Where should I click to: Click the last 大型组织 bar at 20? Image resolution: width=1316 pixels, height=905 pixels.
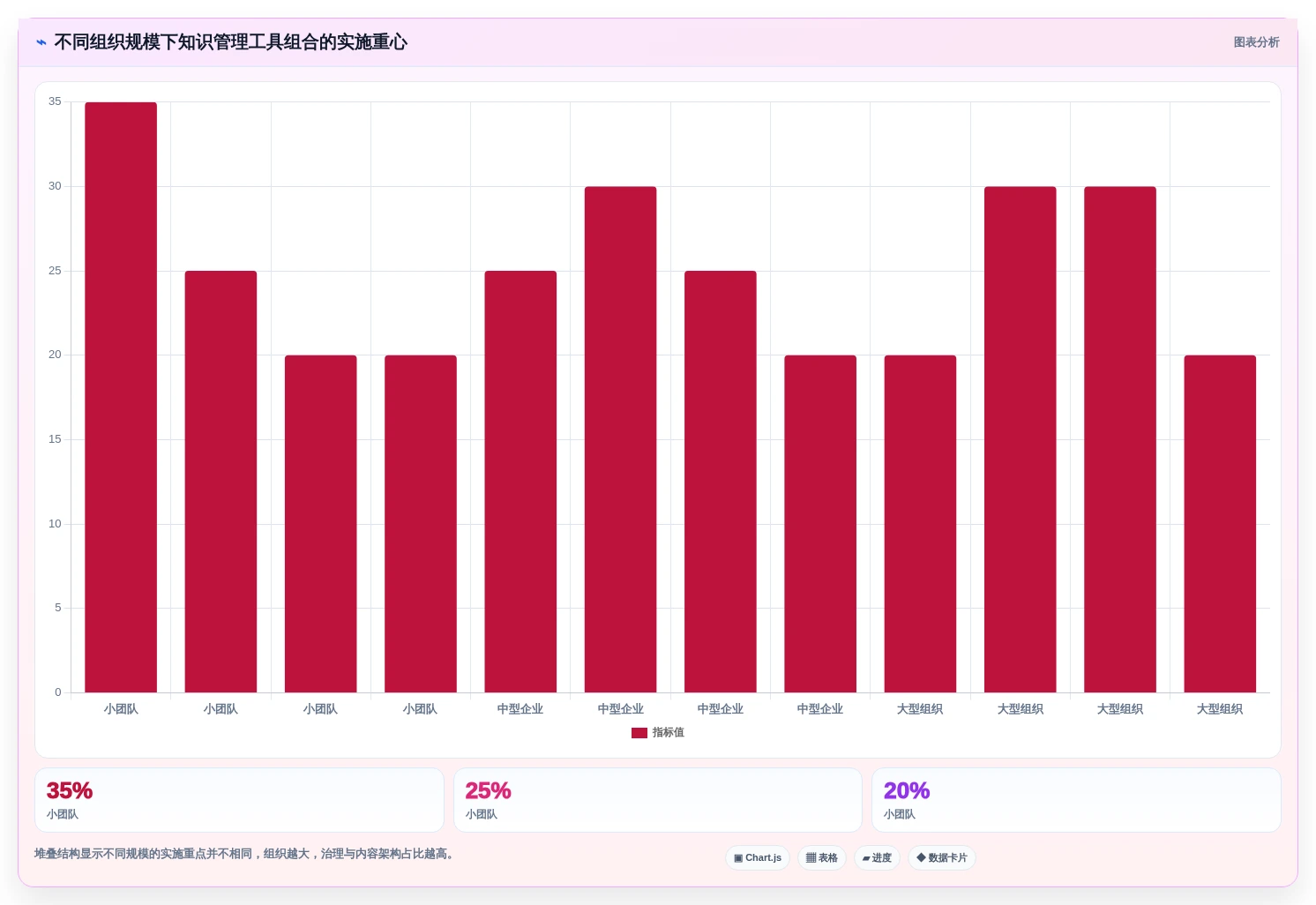pos(1220,524)
